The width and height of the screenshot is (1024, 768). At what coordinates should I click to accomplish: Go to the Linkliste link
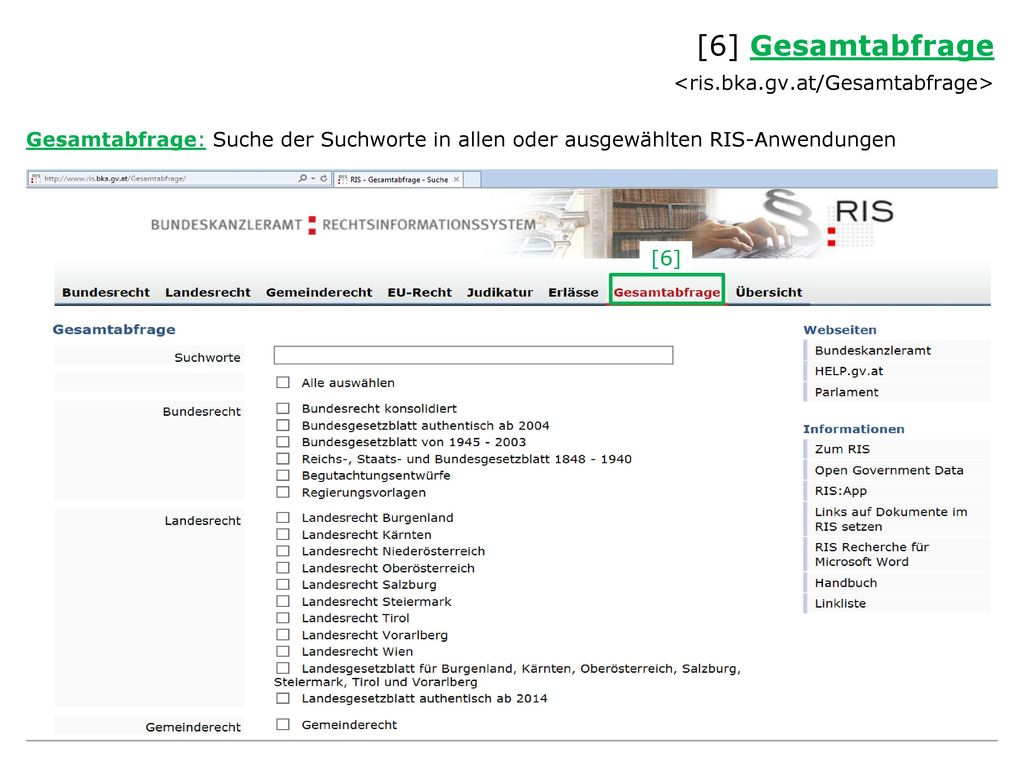840,603
